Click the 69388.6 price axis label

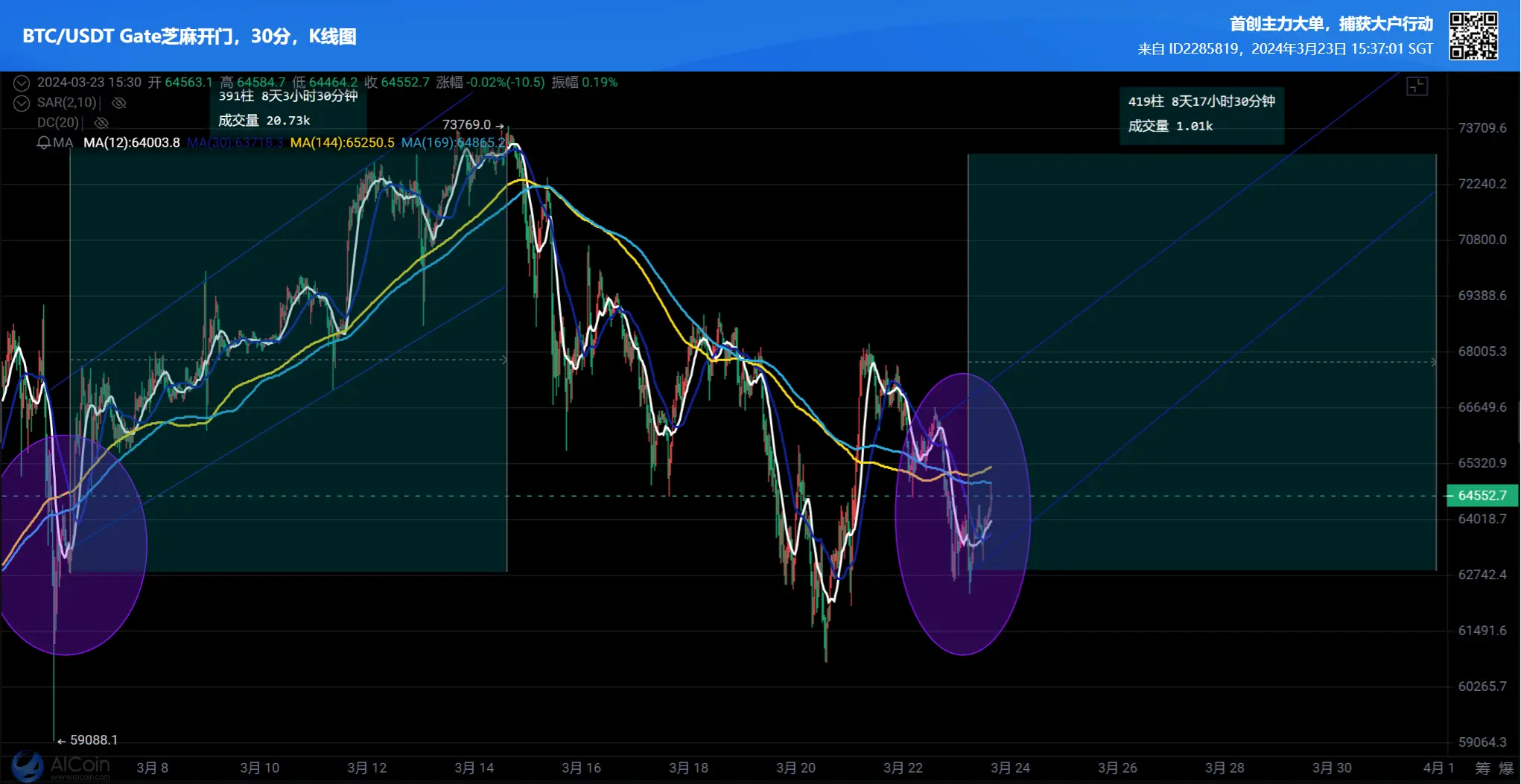pos(1482,296)
